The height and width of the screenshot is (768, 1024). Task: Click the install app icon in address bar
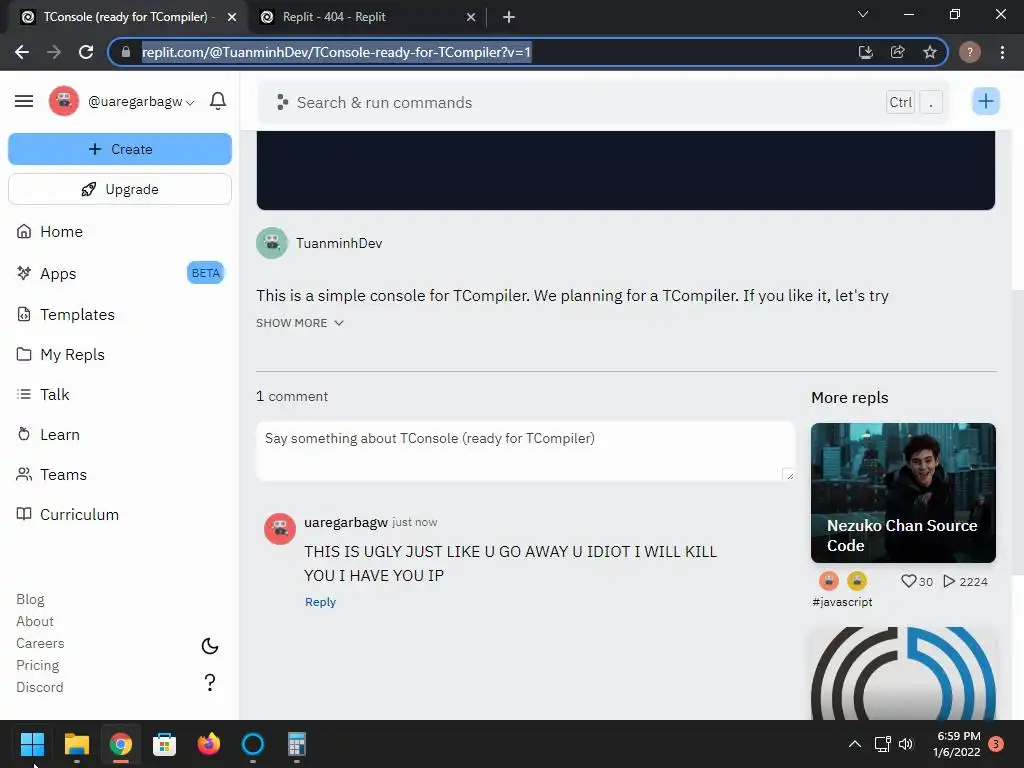[865, 52]
